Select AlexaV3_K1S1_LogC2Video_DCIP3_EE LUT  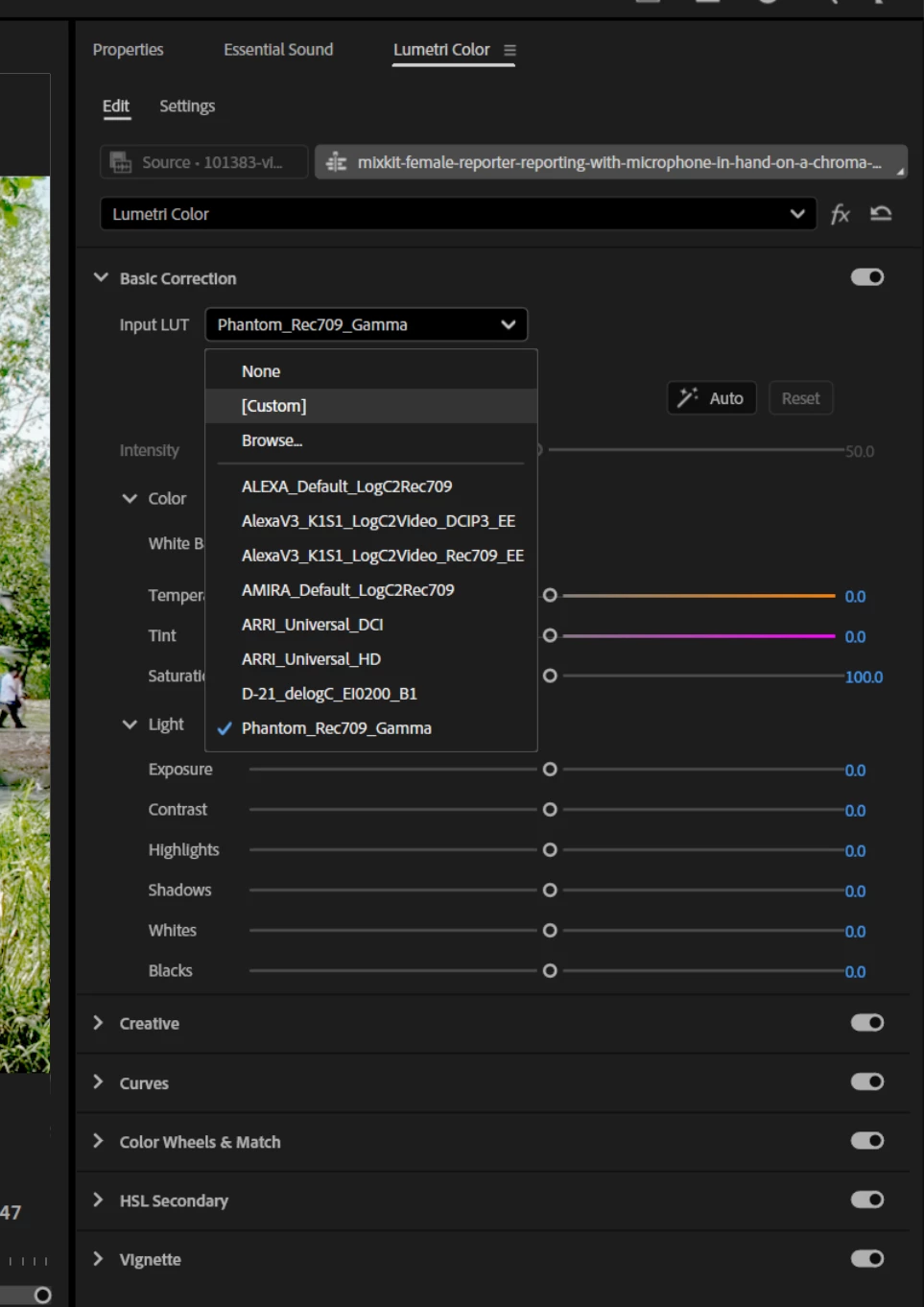coord(371,521)
